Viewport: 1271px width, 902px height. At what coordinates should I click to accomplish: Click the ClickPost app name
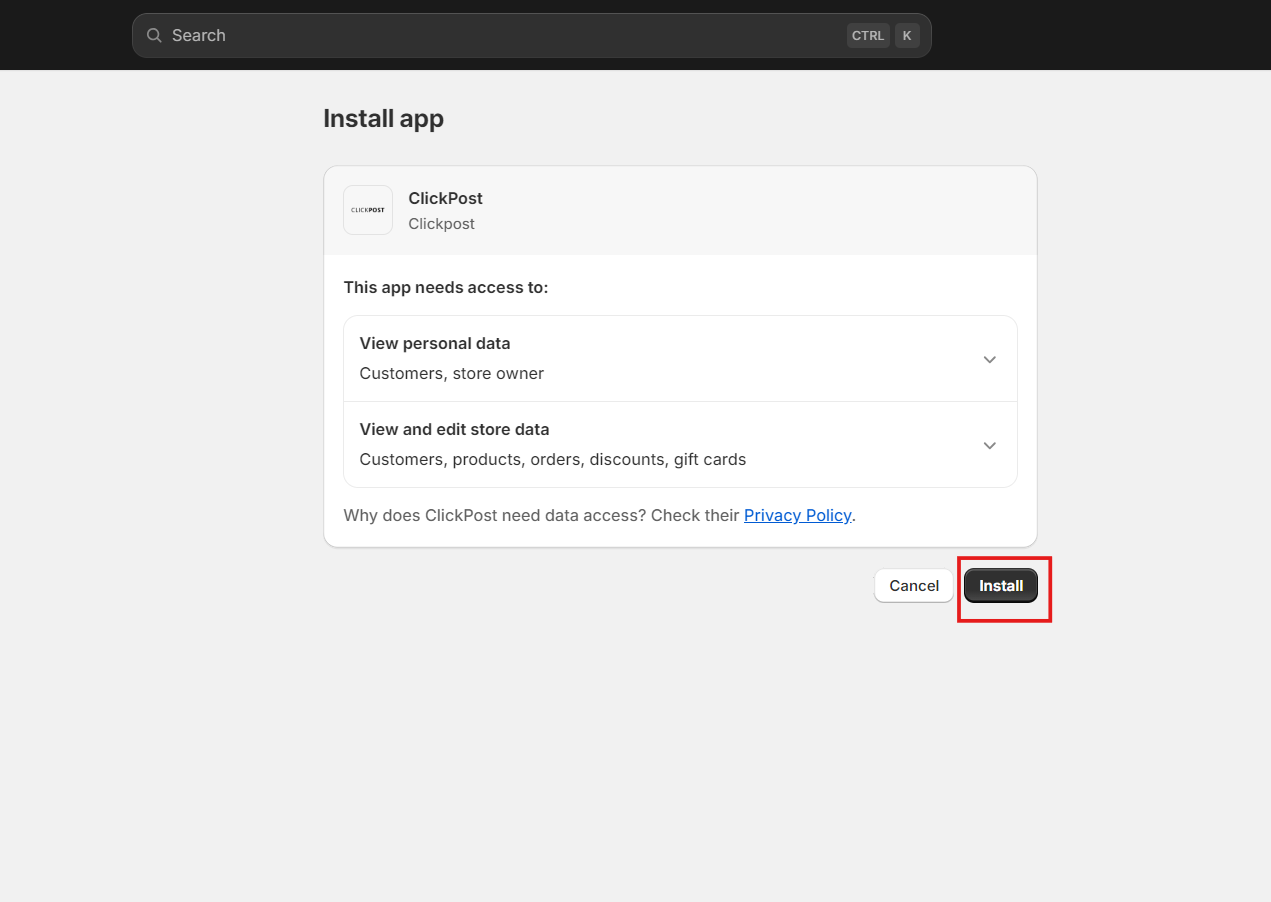tap(445, 198)
